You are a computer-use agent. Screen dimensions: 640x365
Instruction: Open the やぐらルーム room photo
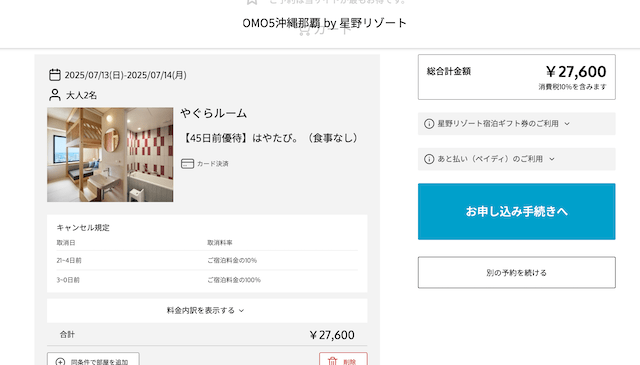click(110, 155)
